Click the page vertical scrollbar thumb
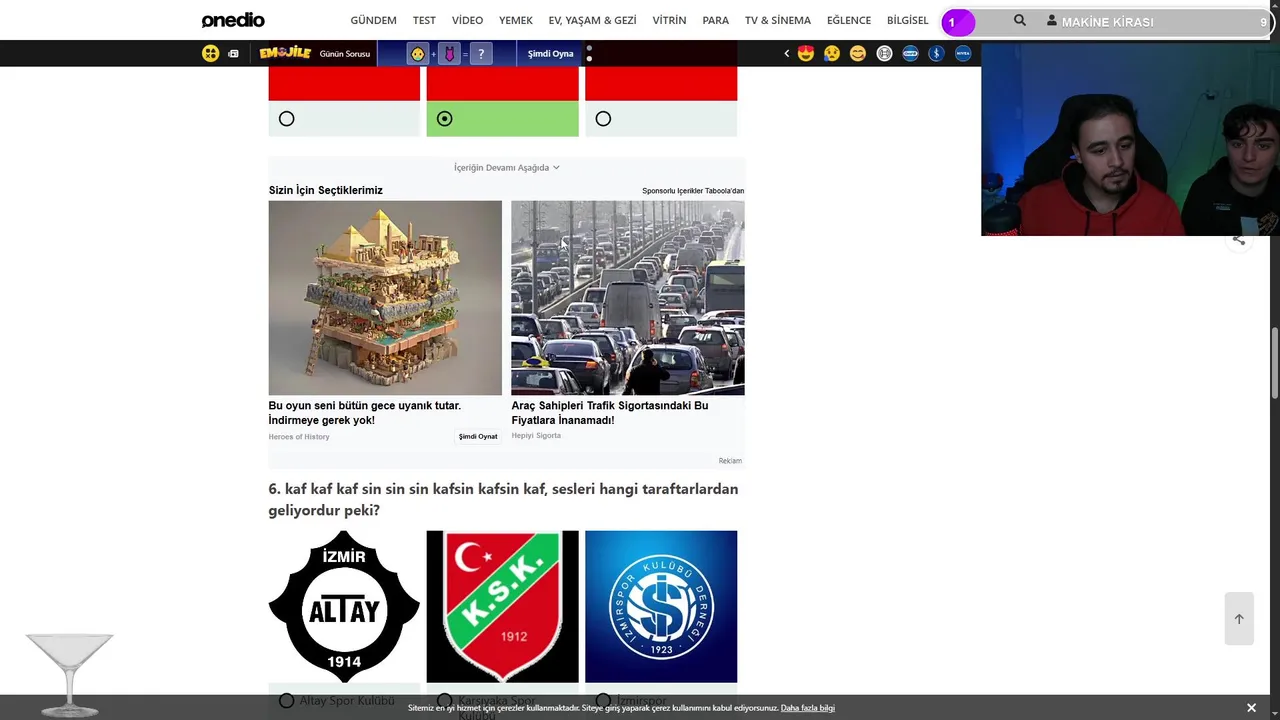The height and width of the screenshot is (720, 1280). point(1274,362)
